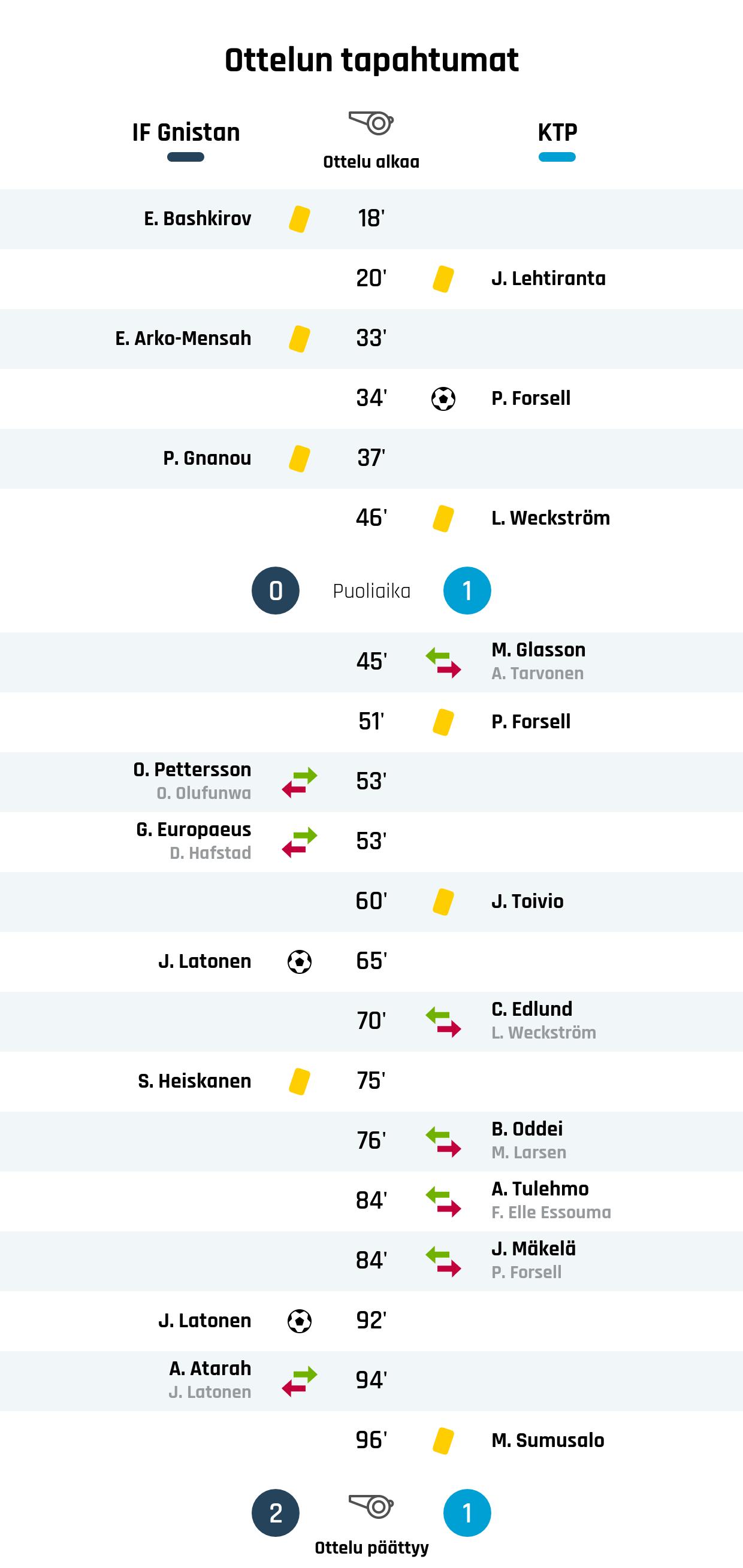The image size is (743, 1568).
Task: Click the dark blue IF Gnistan color bar
Action: pos(186,157)
